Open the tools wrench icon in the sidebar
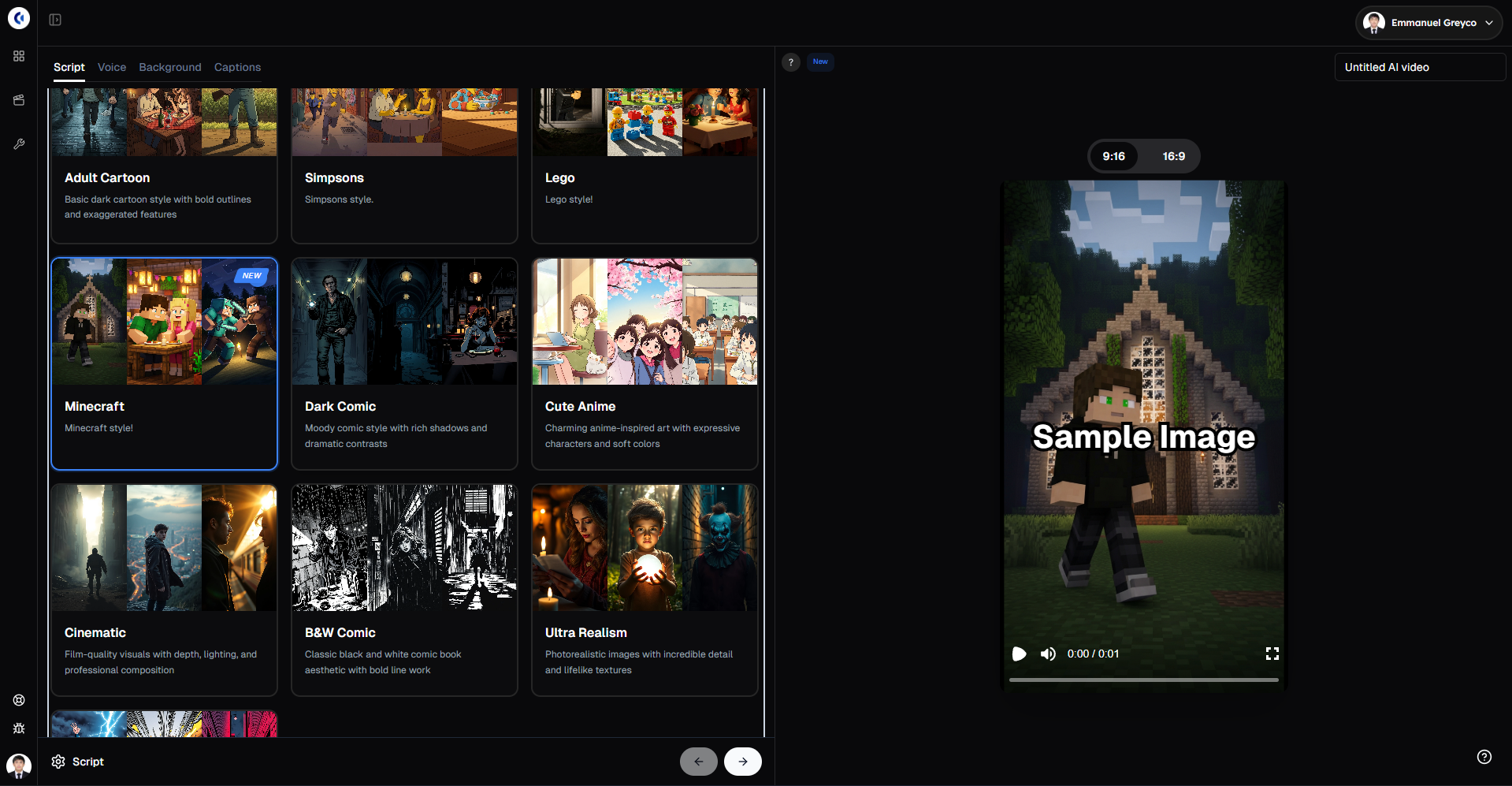The height and width of the screenshot is (786, 1512). pyautogui.click(x=19, y=144)
